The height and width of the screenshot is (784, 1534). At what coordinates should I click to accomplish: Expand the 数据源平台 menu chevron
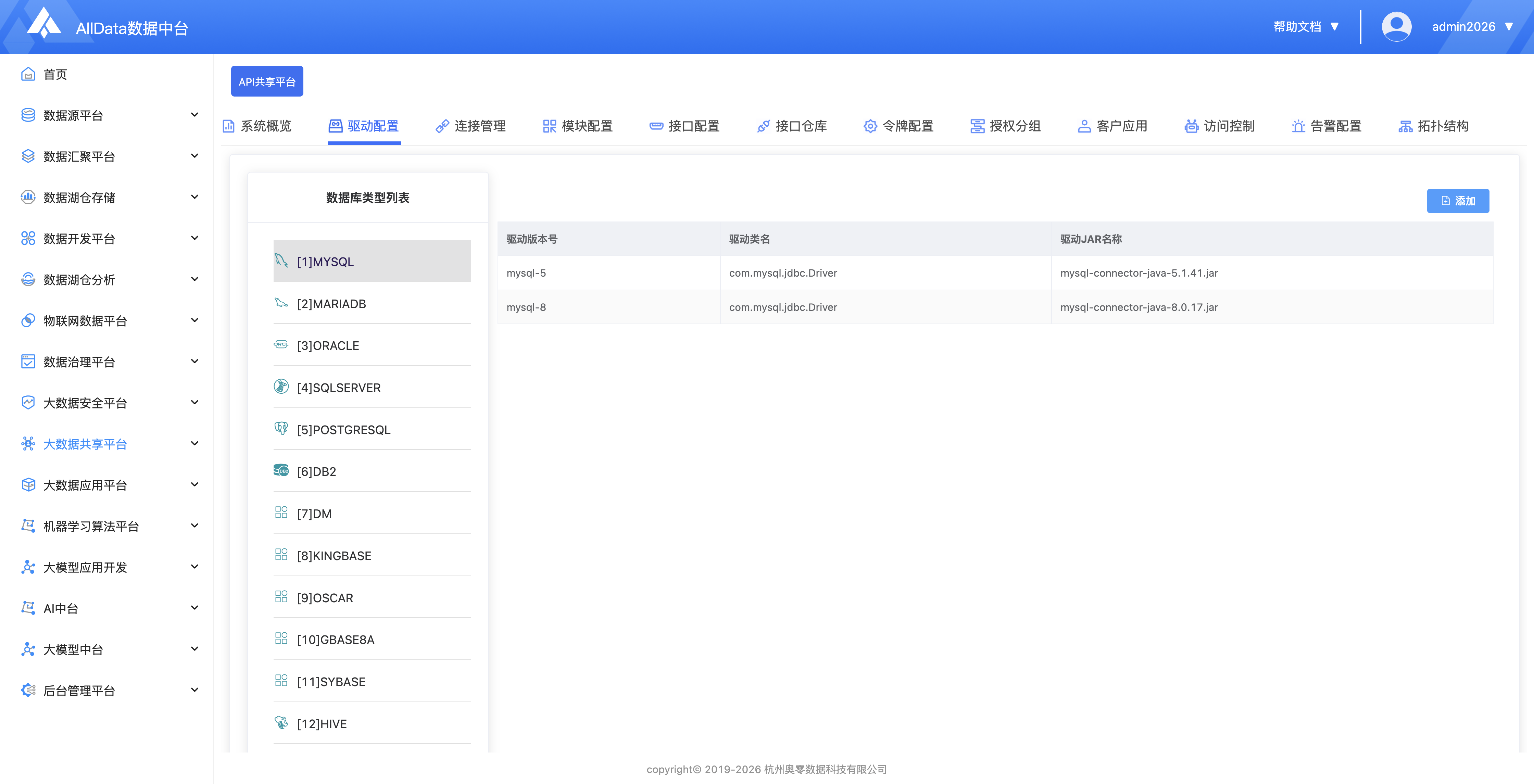click(x=194, y=114)
